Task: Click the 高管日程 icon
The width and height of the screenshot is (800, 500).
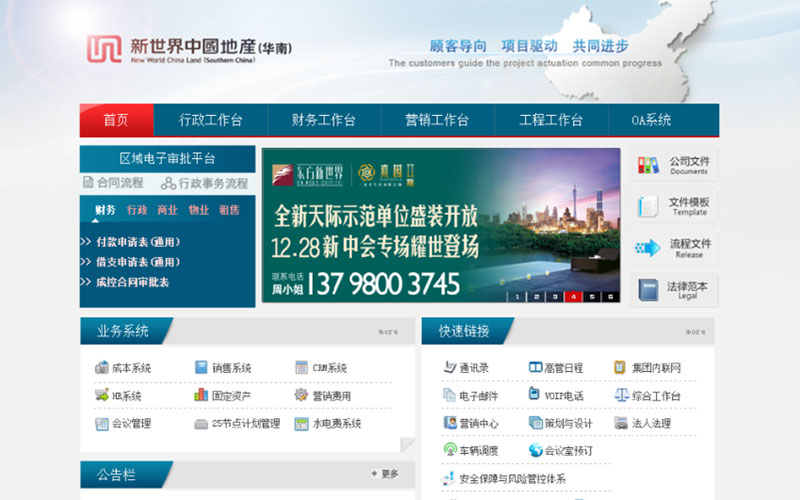Action: pos(535,367)
